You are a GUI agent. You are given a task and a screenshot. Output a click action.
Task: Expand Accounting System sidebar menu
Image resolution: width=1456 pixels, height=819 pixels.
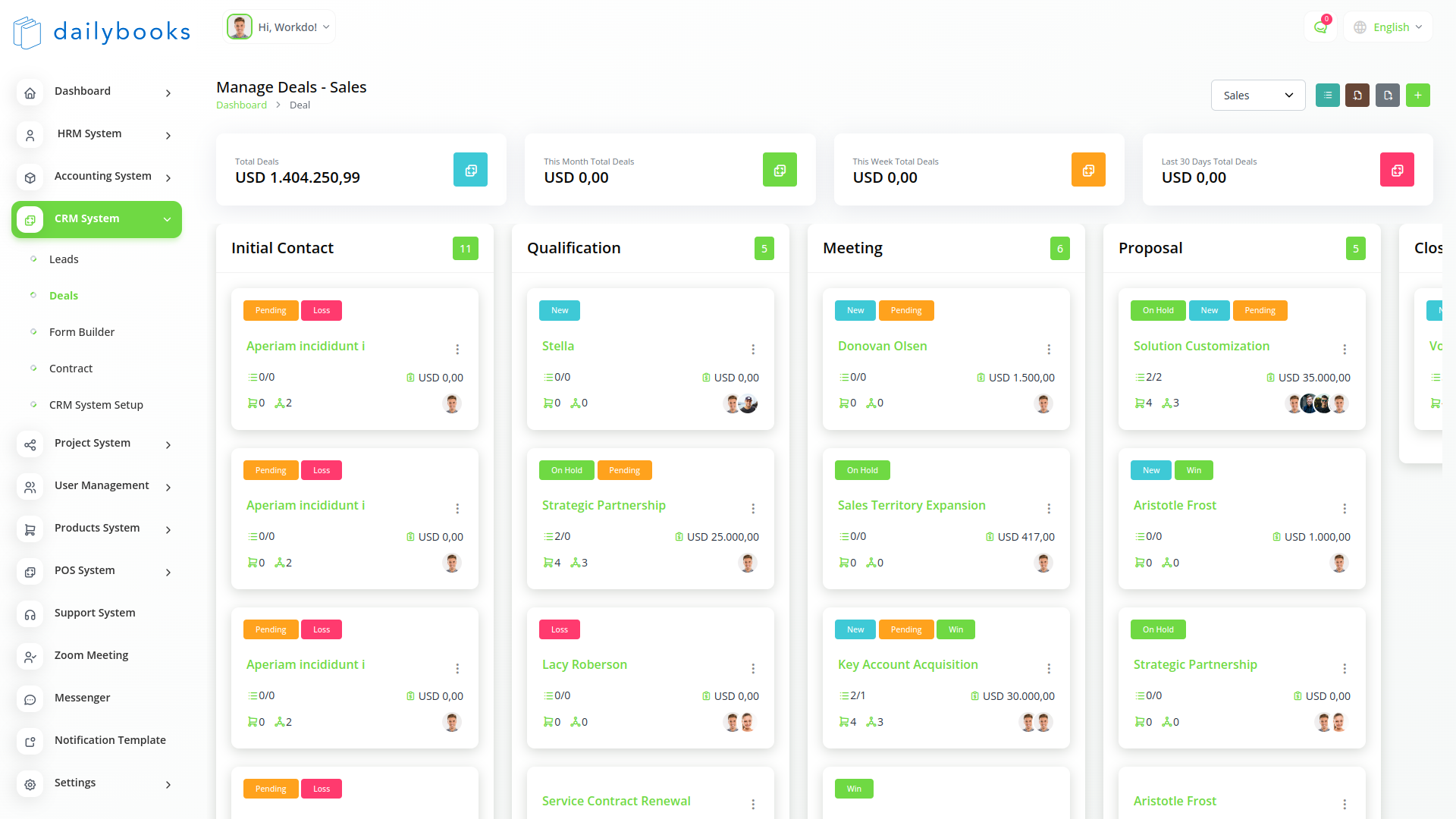102,177
